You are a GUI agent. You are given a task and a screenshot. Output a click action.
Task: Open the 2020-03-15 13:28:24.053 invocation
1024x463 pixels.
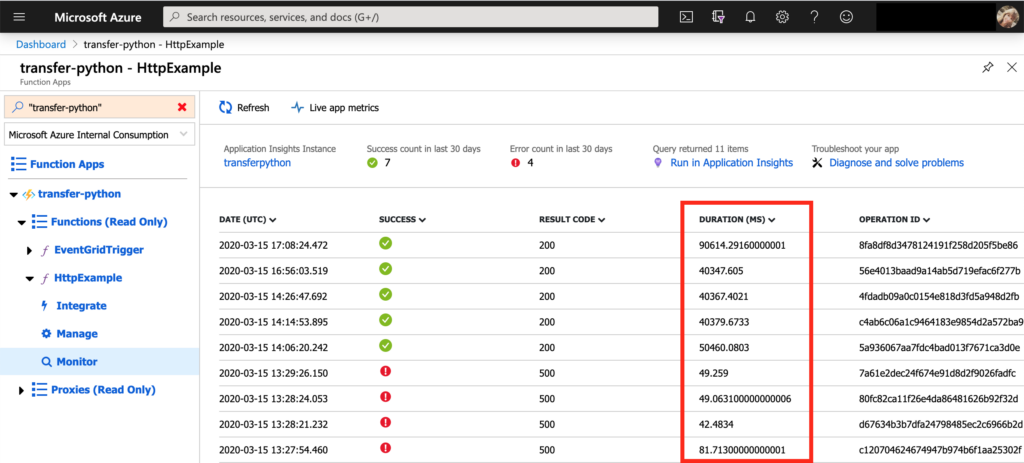click(273, 399)
